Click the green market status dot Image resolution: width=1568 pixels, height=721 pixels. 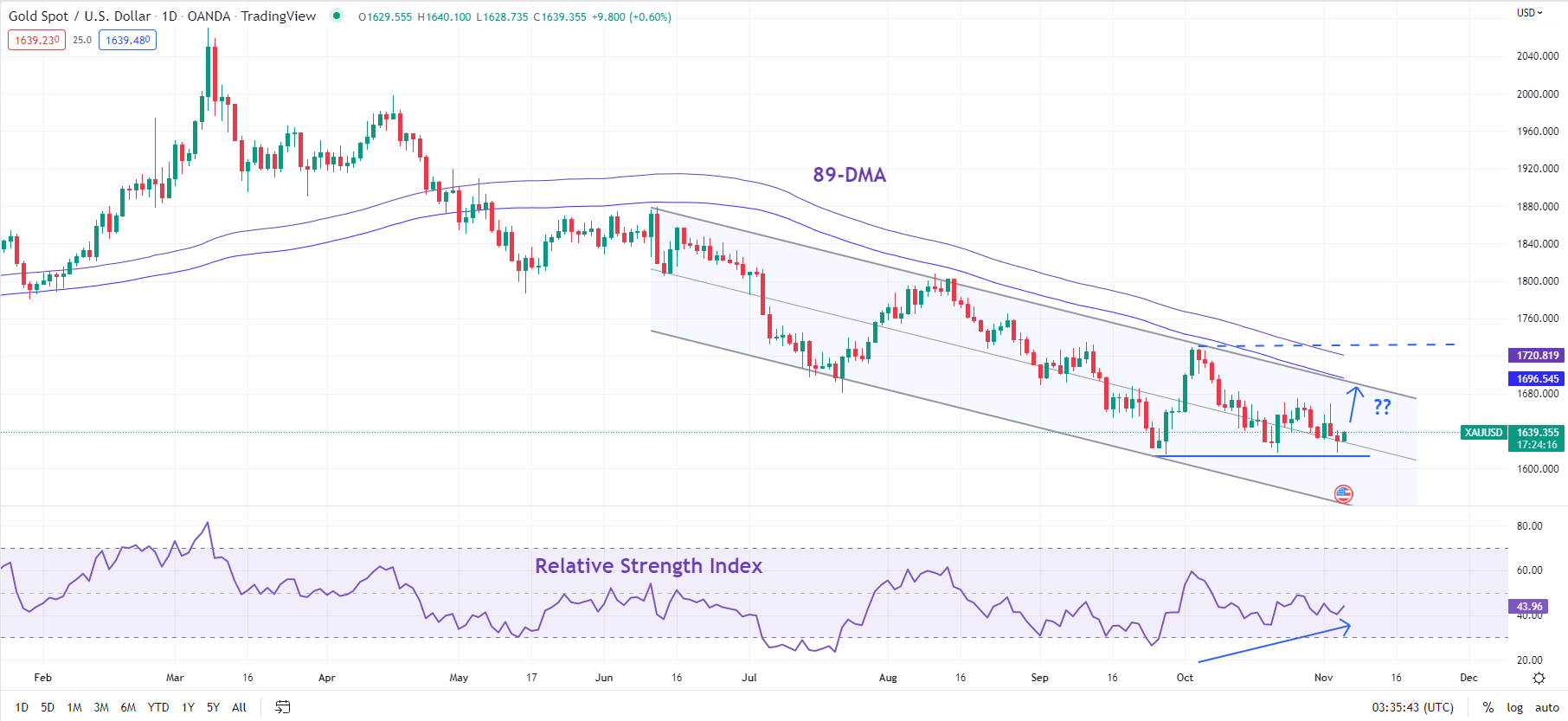point(337,16)
